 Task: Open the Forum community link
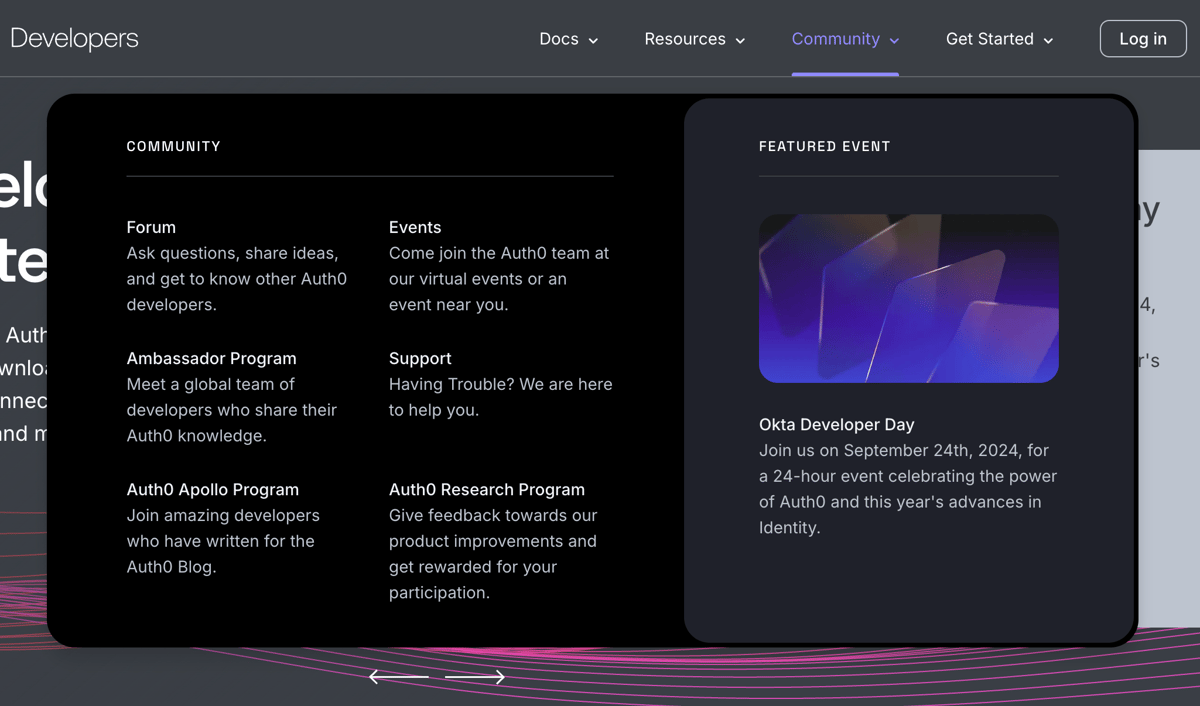(x=151, y=227)
